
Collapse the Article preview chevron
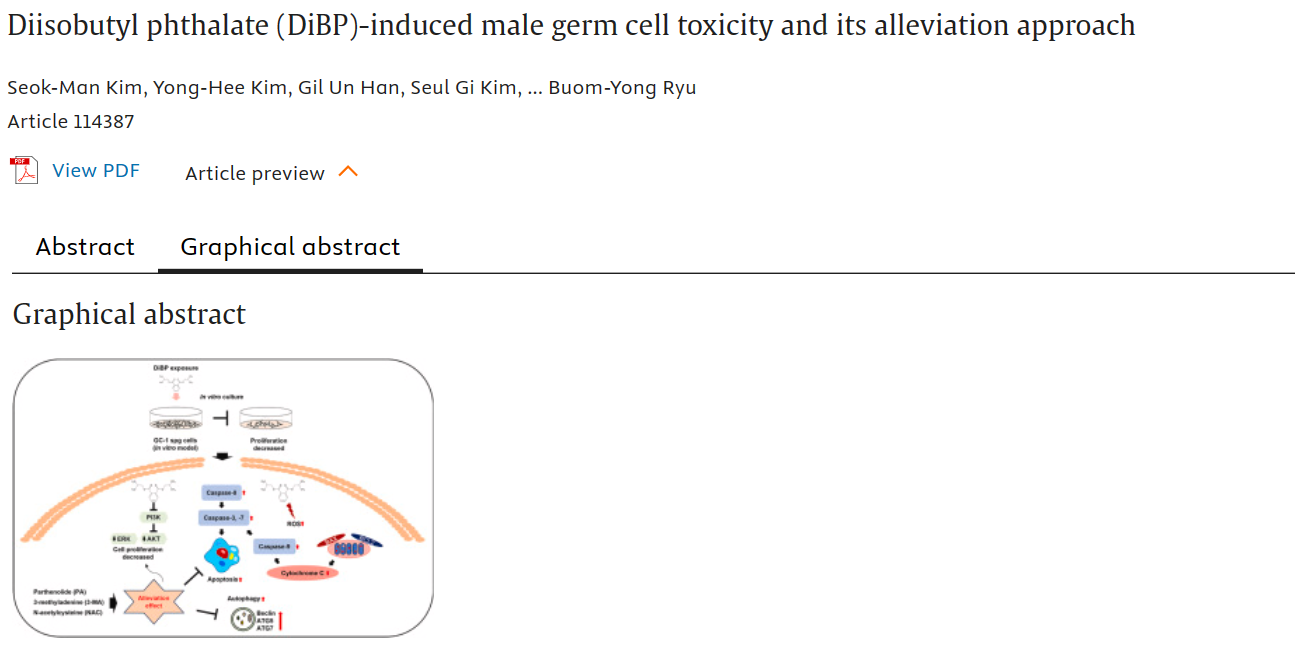click(x=348, y=172)
